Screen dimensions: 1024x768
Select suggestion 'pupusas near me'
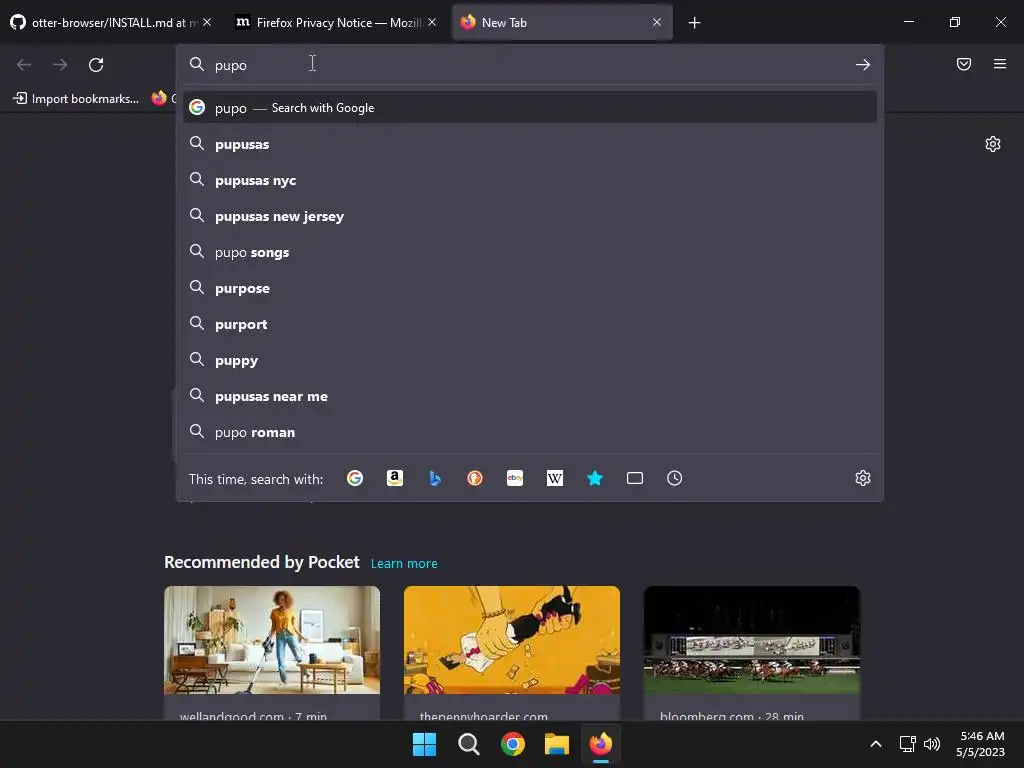tap(530, 396)
